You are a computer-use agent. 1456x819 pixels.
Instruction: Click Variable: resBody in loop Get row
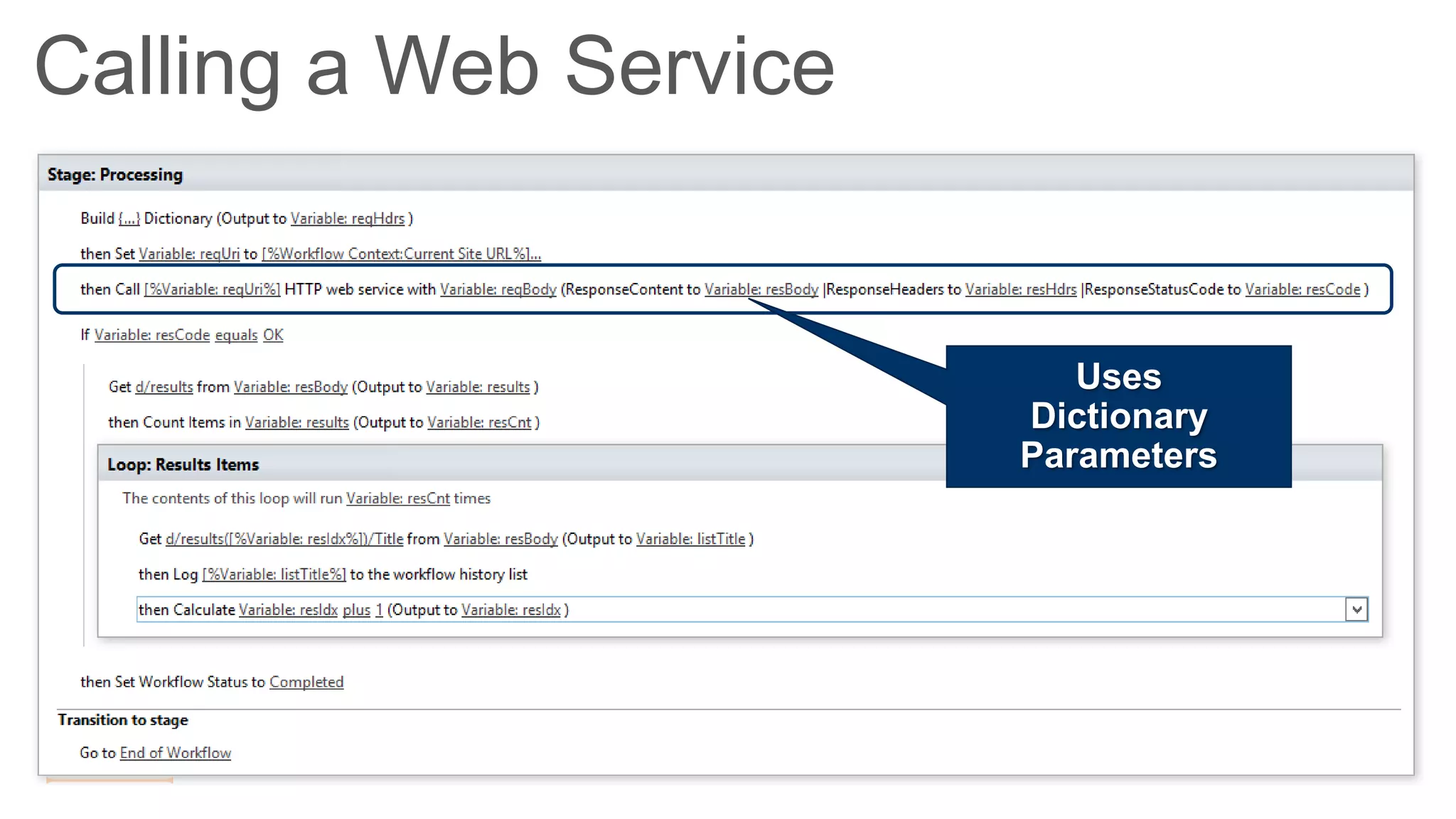(x=500, y=539)
